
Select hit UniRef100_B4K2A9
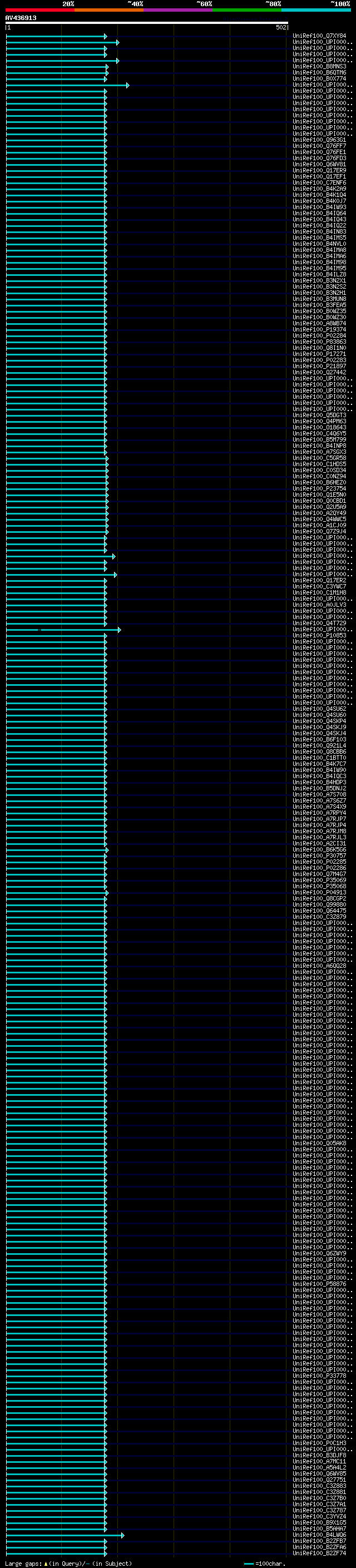click(319, 189)
